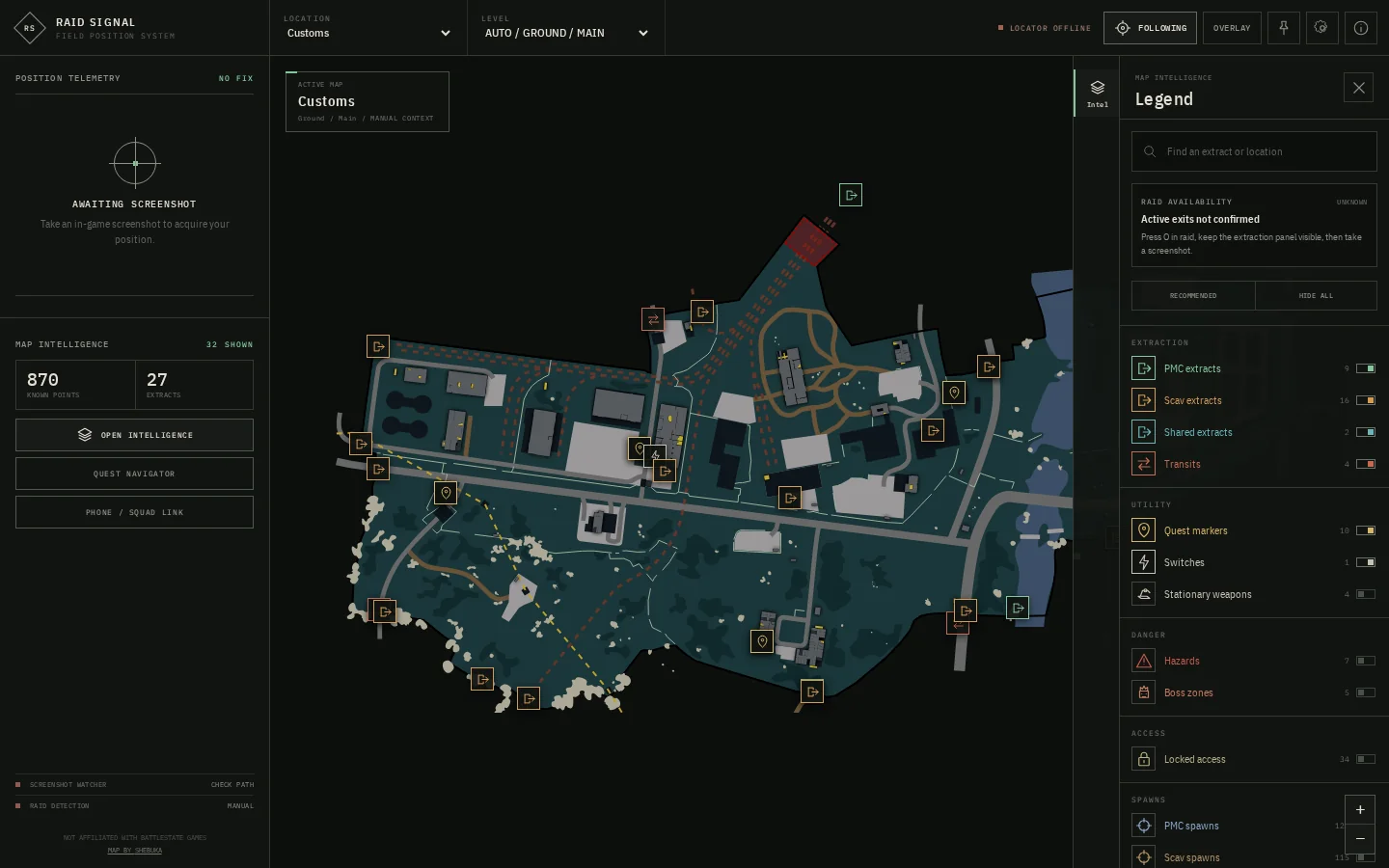Click the info circle icon
The width and height of the screenshot is (1389, 868).
pyautogui.click(x=1360, y=28)
